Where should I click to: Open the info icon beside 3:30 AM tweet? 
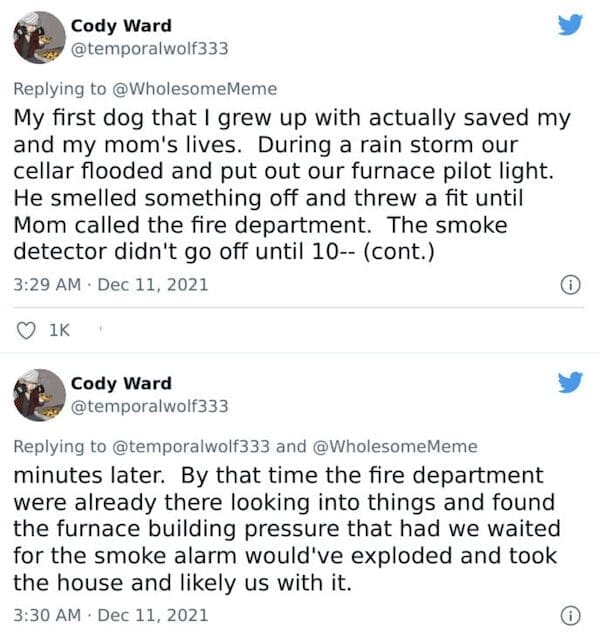pyautogui.click(x=570, y=614)
